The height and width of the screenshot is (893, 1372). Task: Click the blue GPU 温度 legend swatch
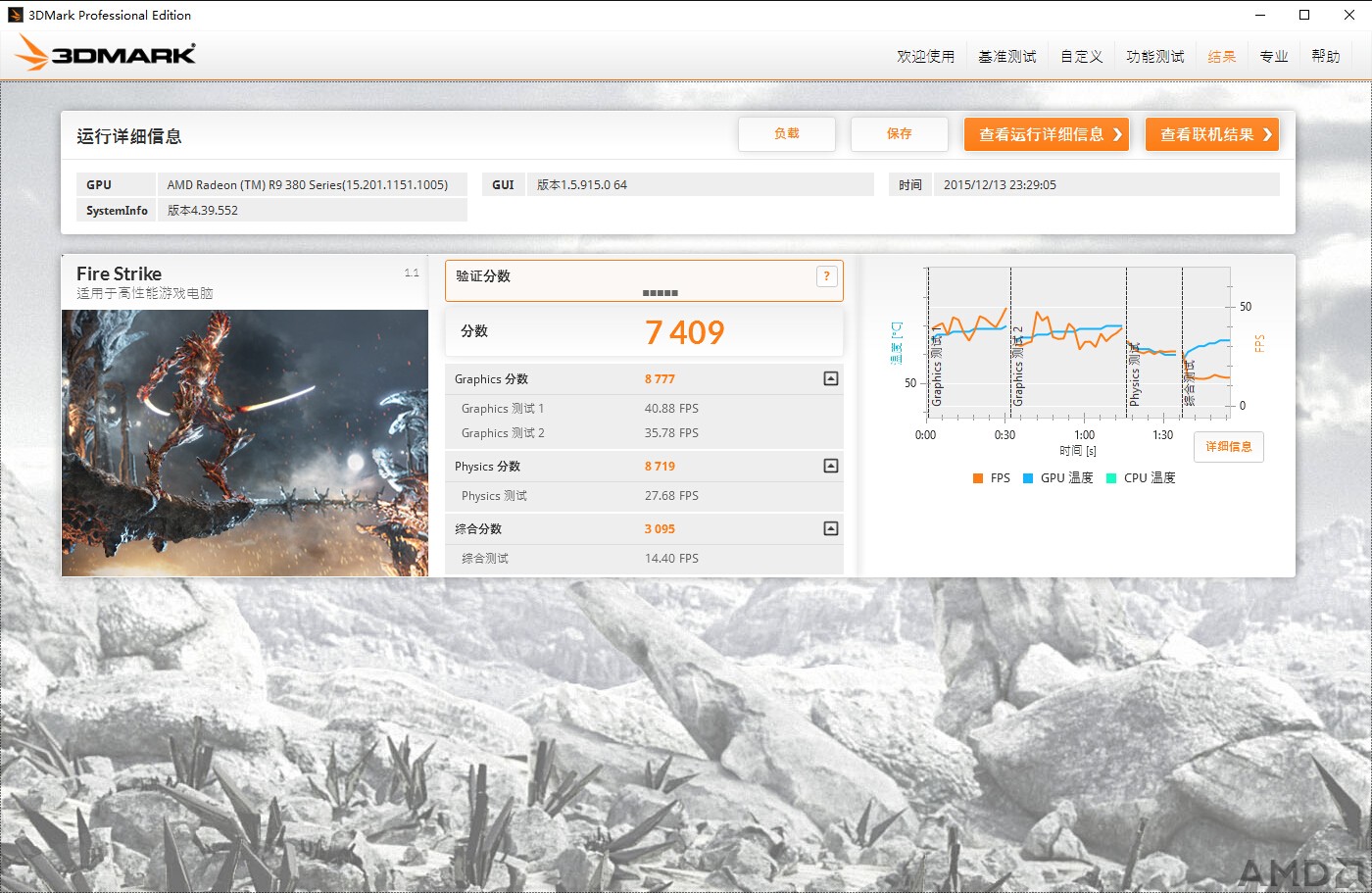point(1028,478)
